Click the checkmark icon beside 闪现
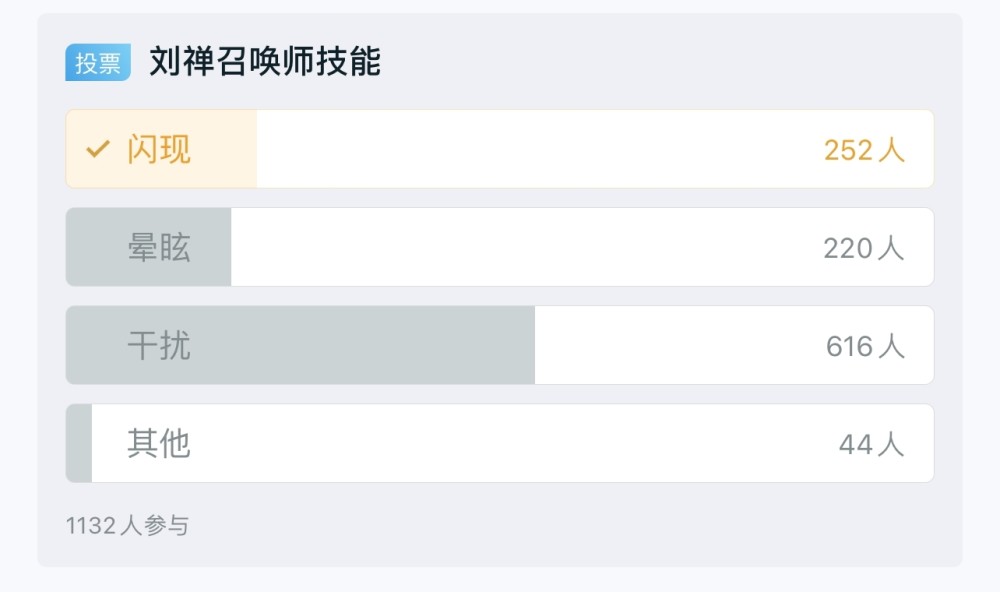1000x592 pixels. pos(98,149)
